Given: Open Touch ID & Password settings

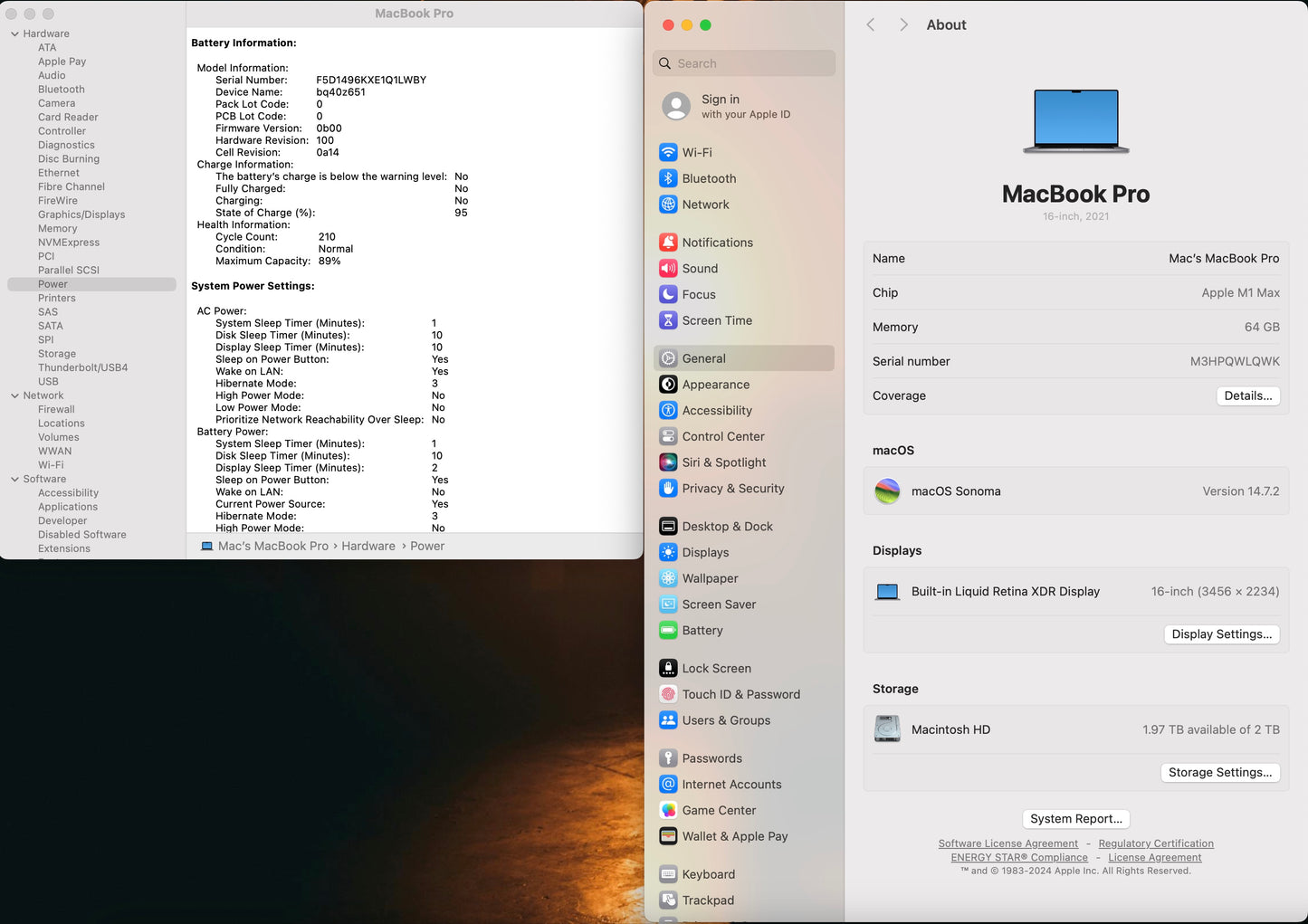Looking at the screenshot, I should 741,694.
